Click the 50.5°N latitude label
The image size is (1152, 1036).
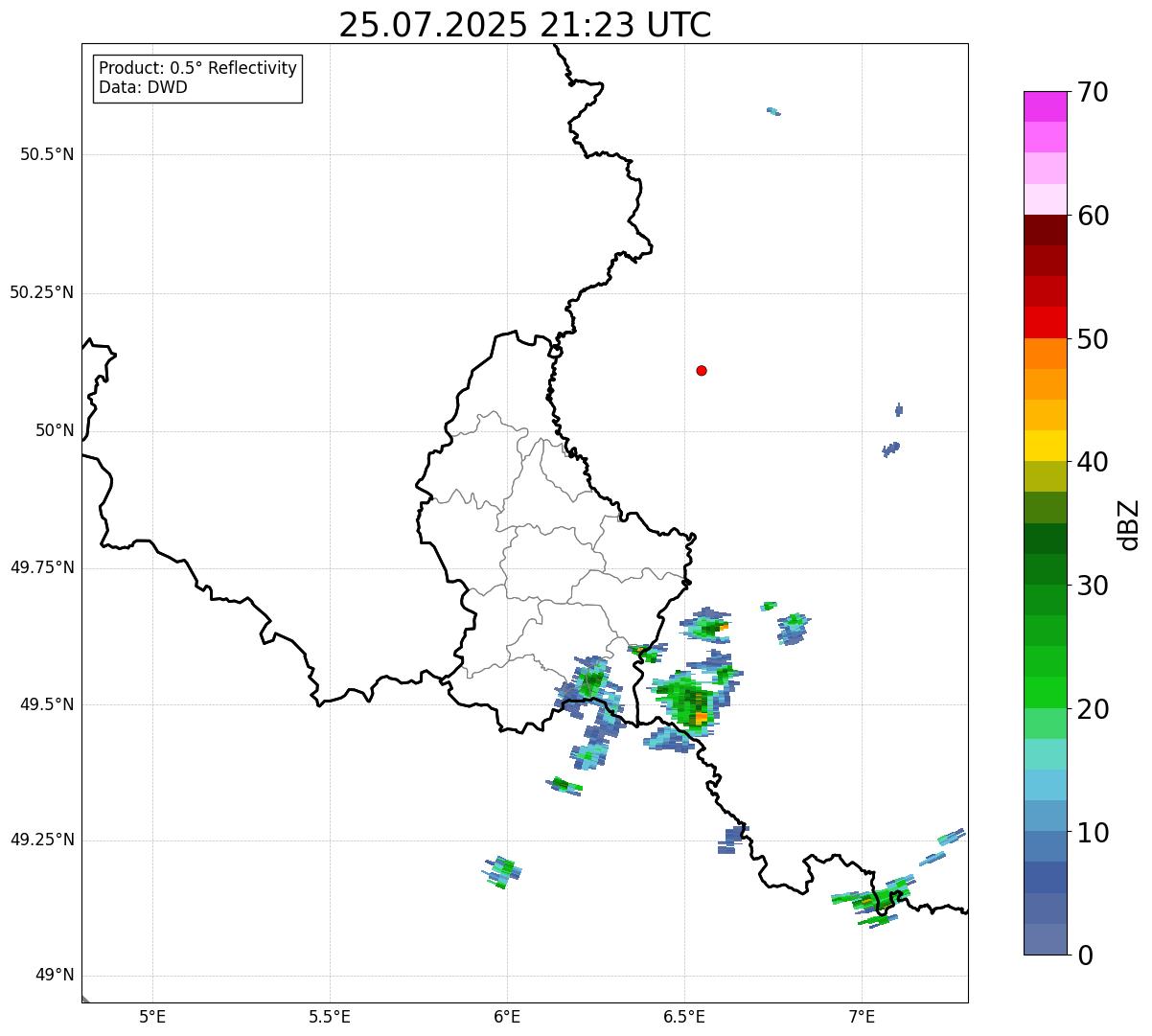coord(47,154)
